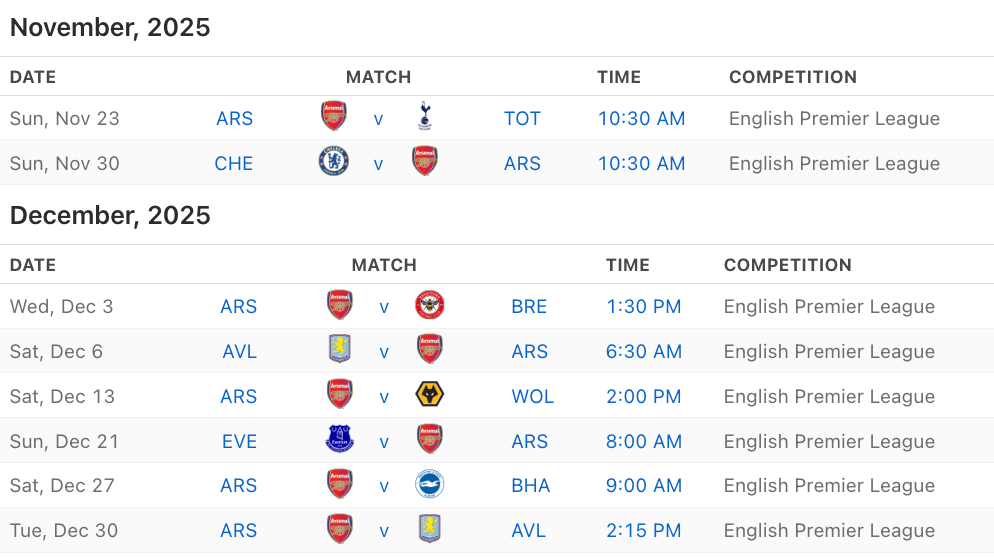Open the BRE team link
994x558 pixels.
tap(529, 307)
